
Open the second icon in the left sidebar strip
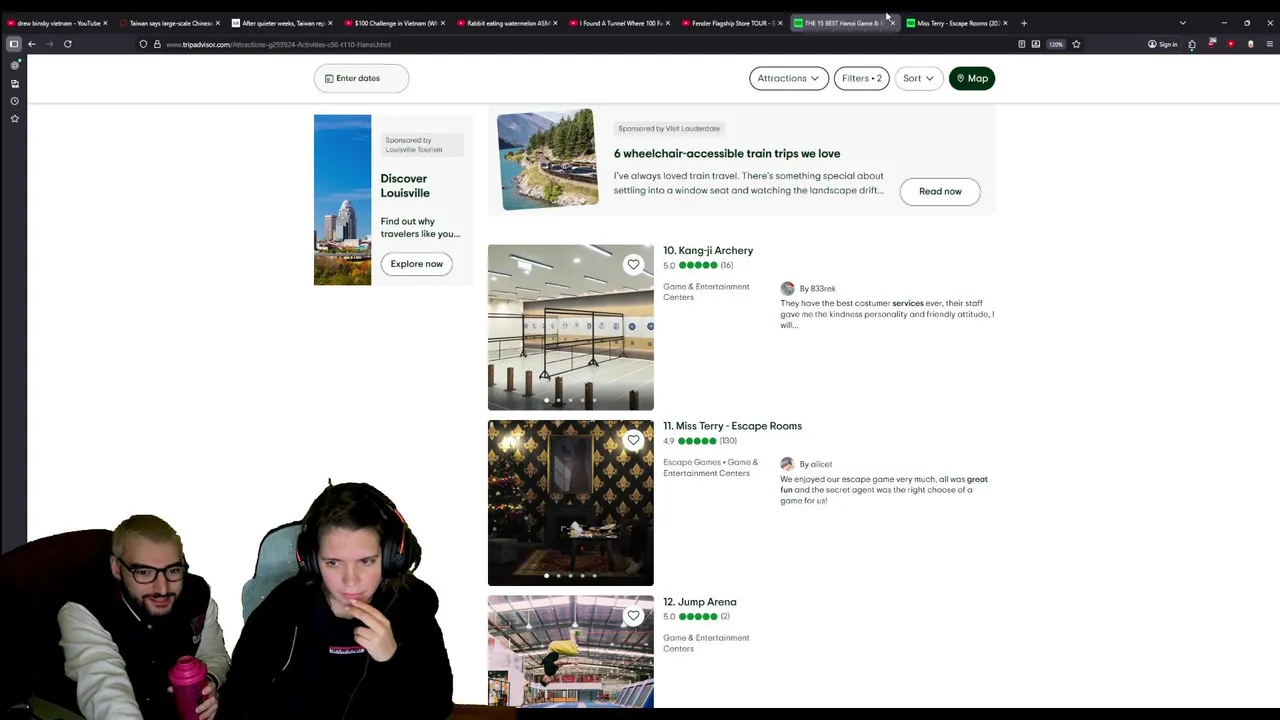[x=14, y=83]
